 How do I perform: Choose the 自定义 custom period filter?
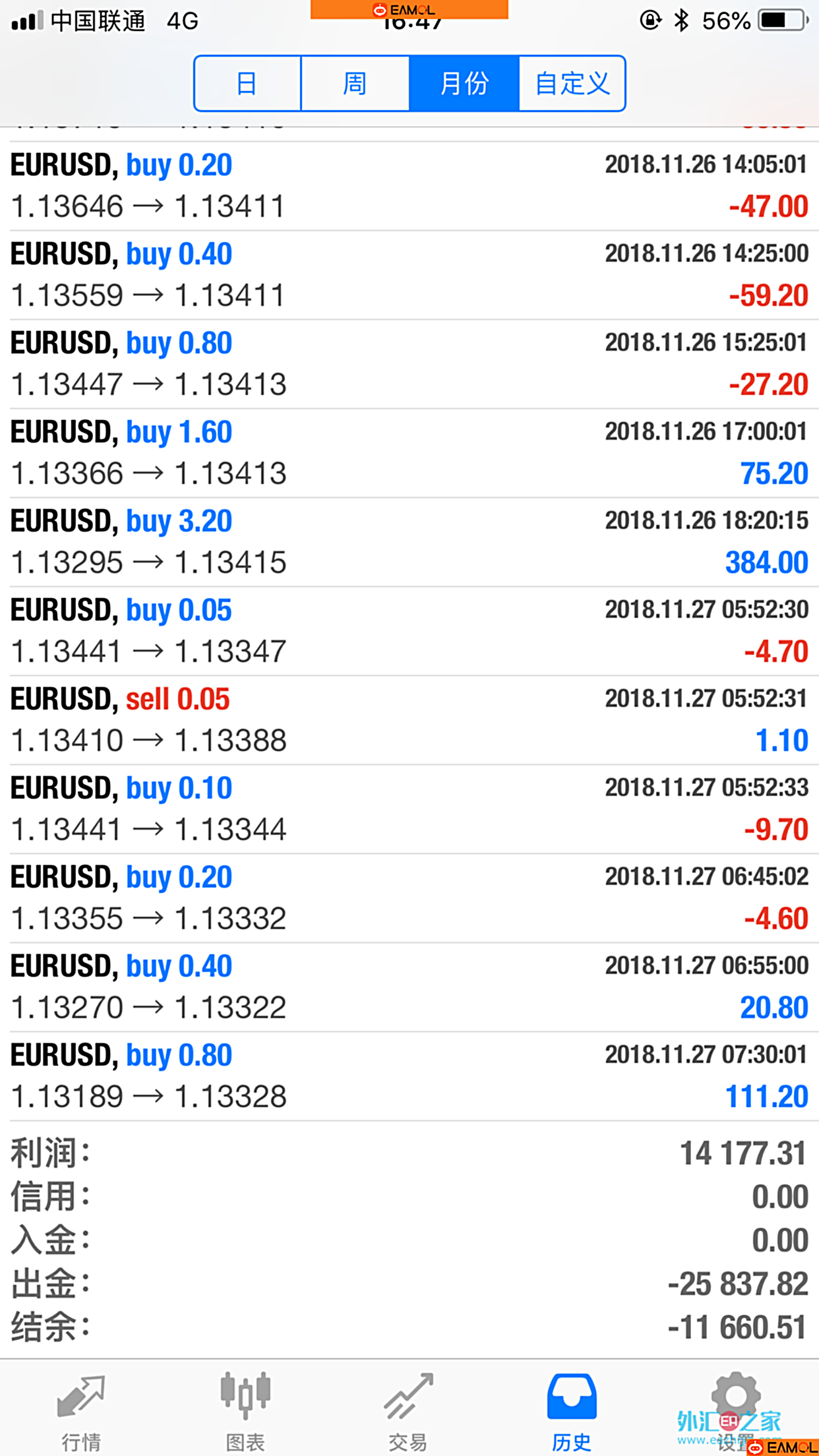click(x=572, y=84)
